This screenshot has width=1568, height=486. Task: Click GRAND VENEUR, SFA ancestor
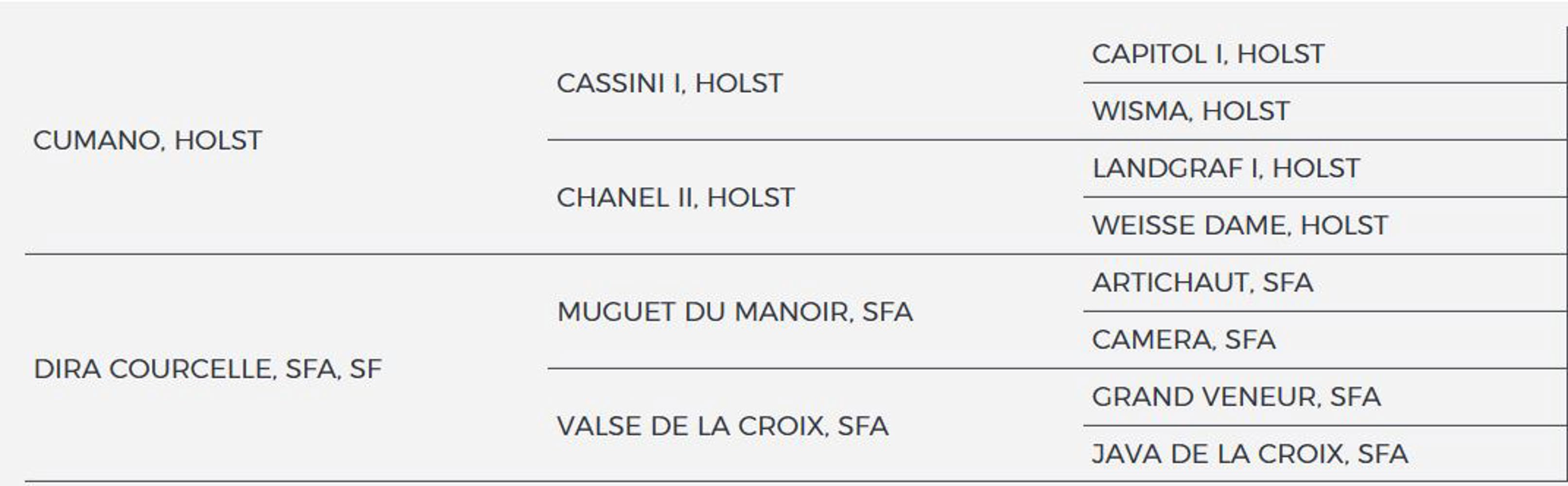[x=1236, y=397]
